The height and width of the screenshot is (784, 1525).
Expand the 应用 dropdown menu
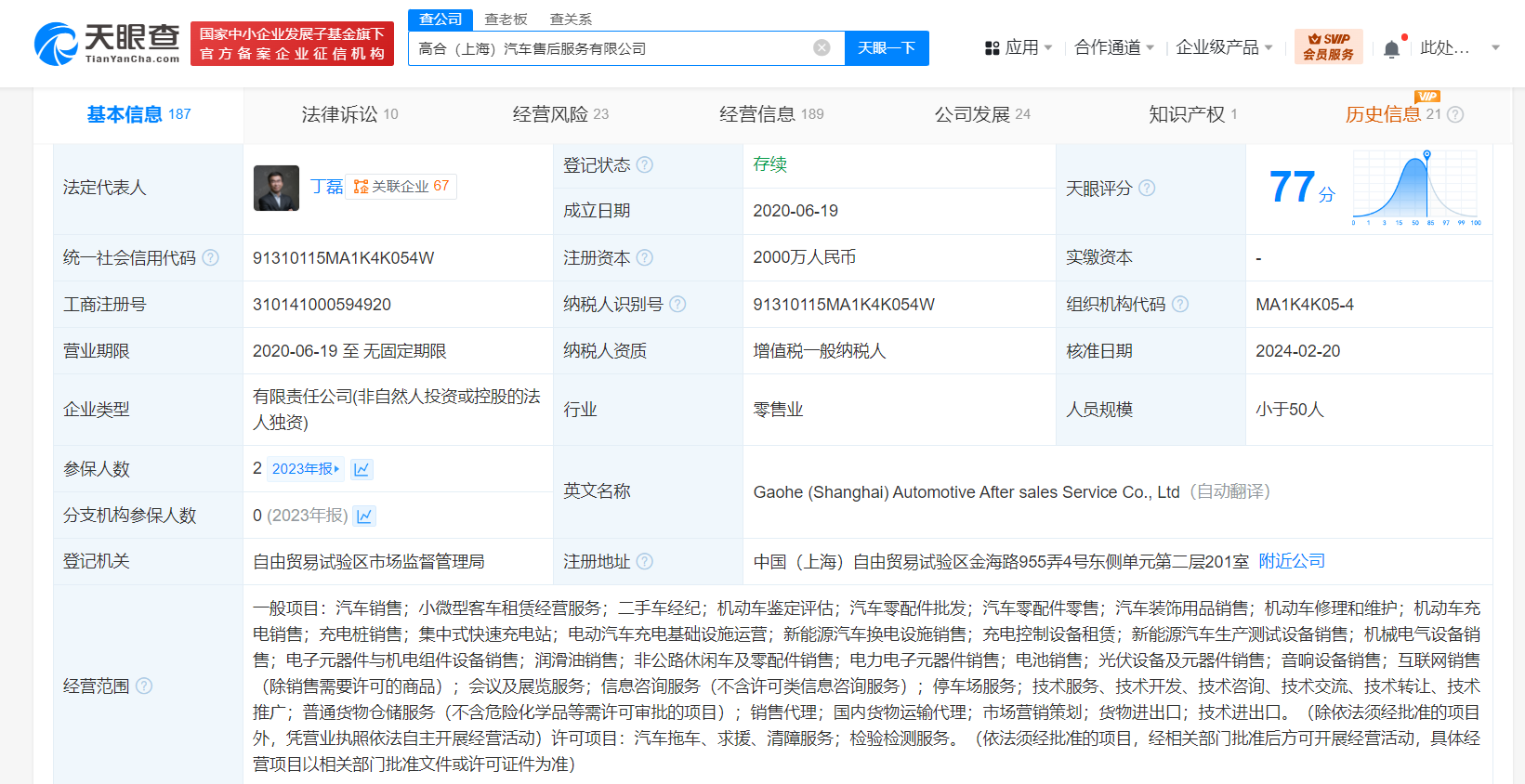point(1019,47)
